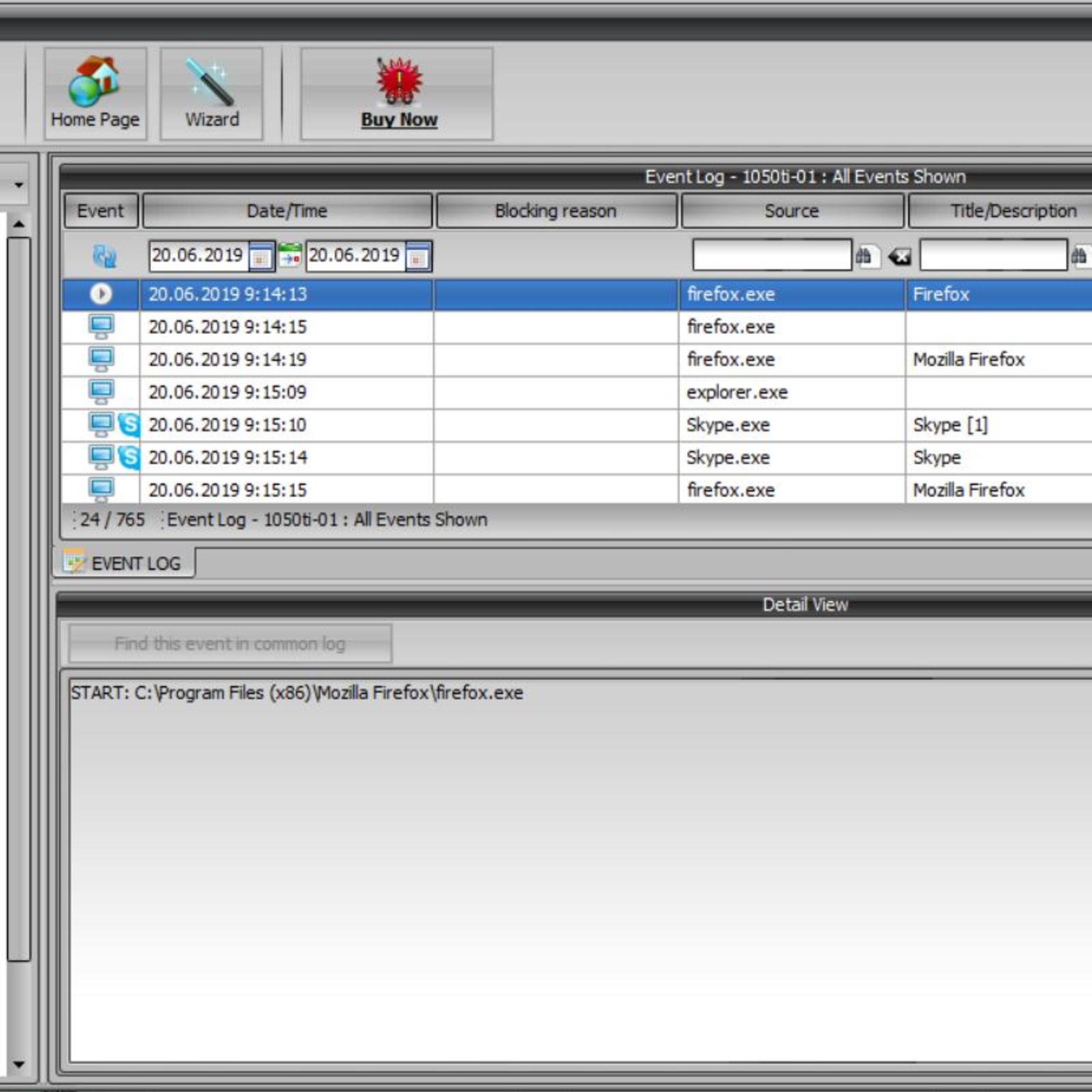Click the start date field 20.06.2019
This screenshot has height=1092, width=1092.
[198, 256]
